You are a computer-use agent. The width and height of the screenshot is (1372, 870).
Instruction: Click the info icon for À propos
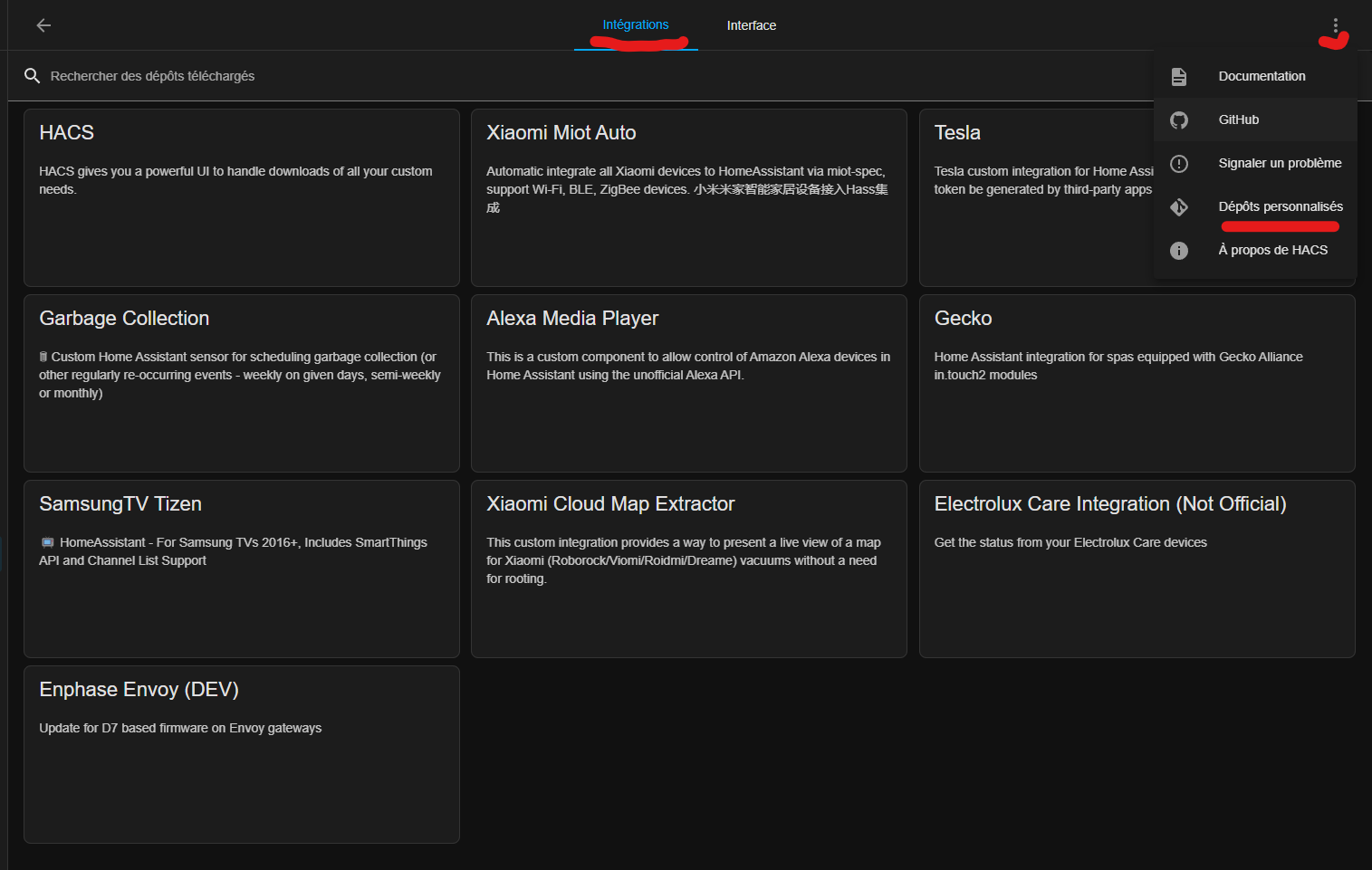point(1179,250)
